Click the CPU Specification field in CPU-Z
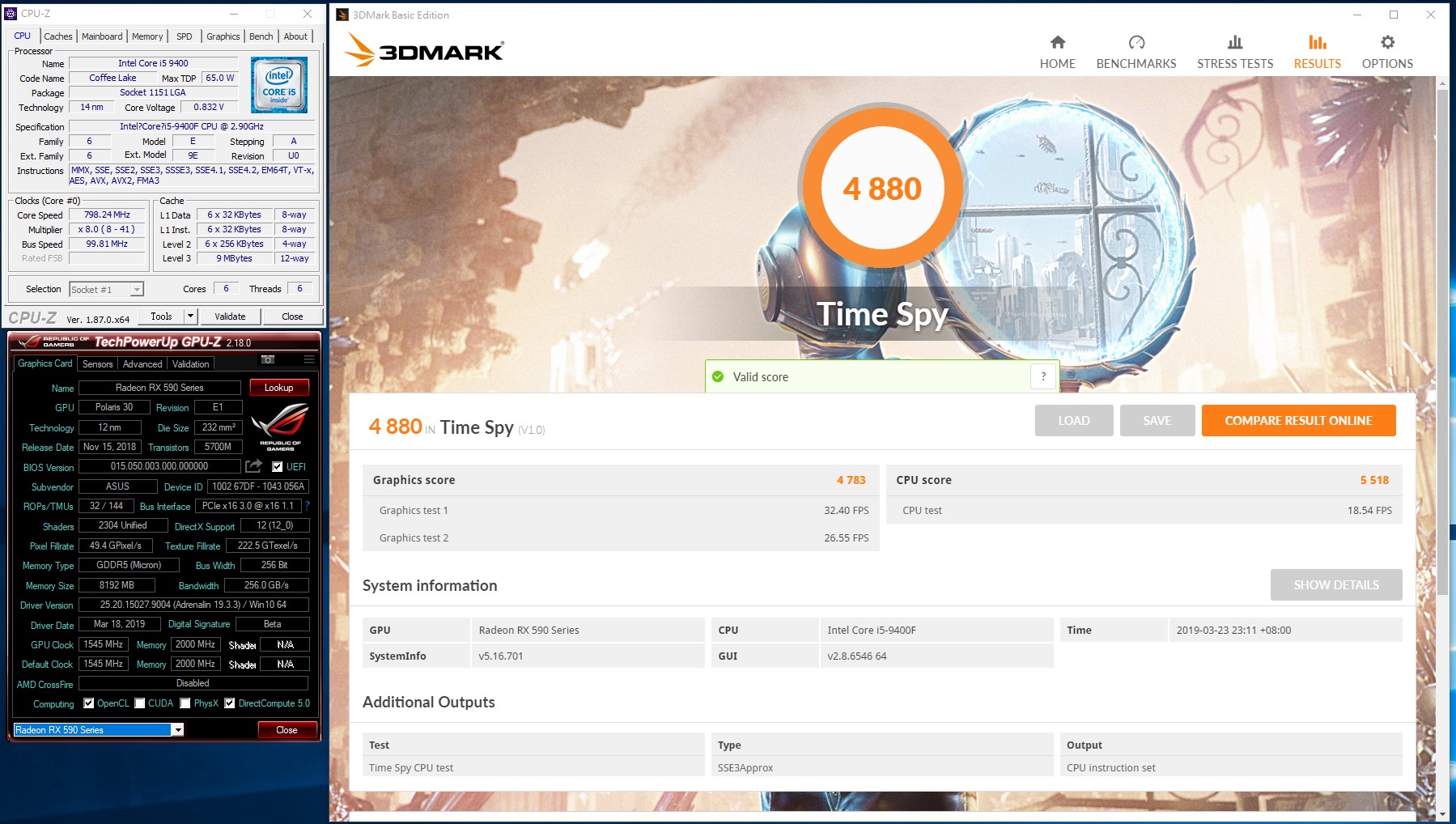 [192, 126]
